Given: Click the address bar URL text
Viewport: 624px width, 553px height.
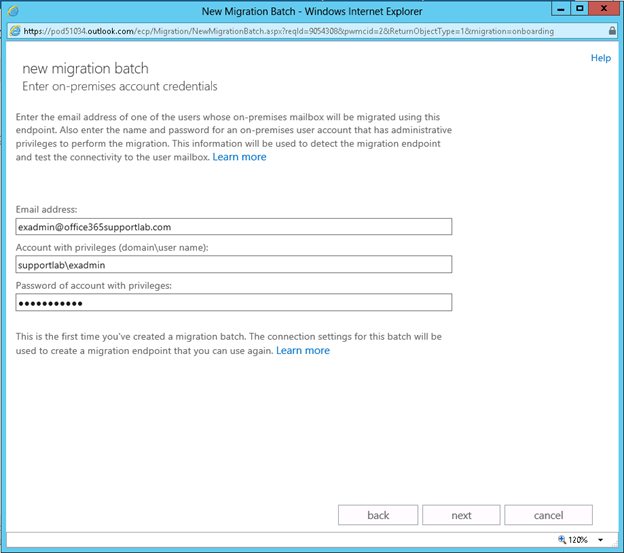Looking at the screenshot, I should [x=289, y=31].
